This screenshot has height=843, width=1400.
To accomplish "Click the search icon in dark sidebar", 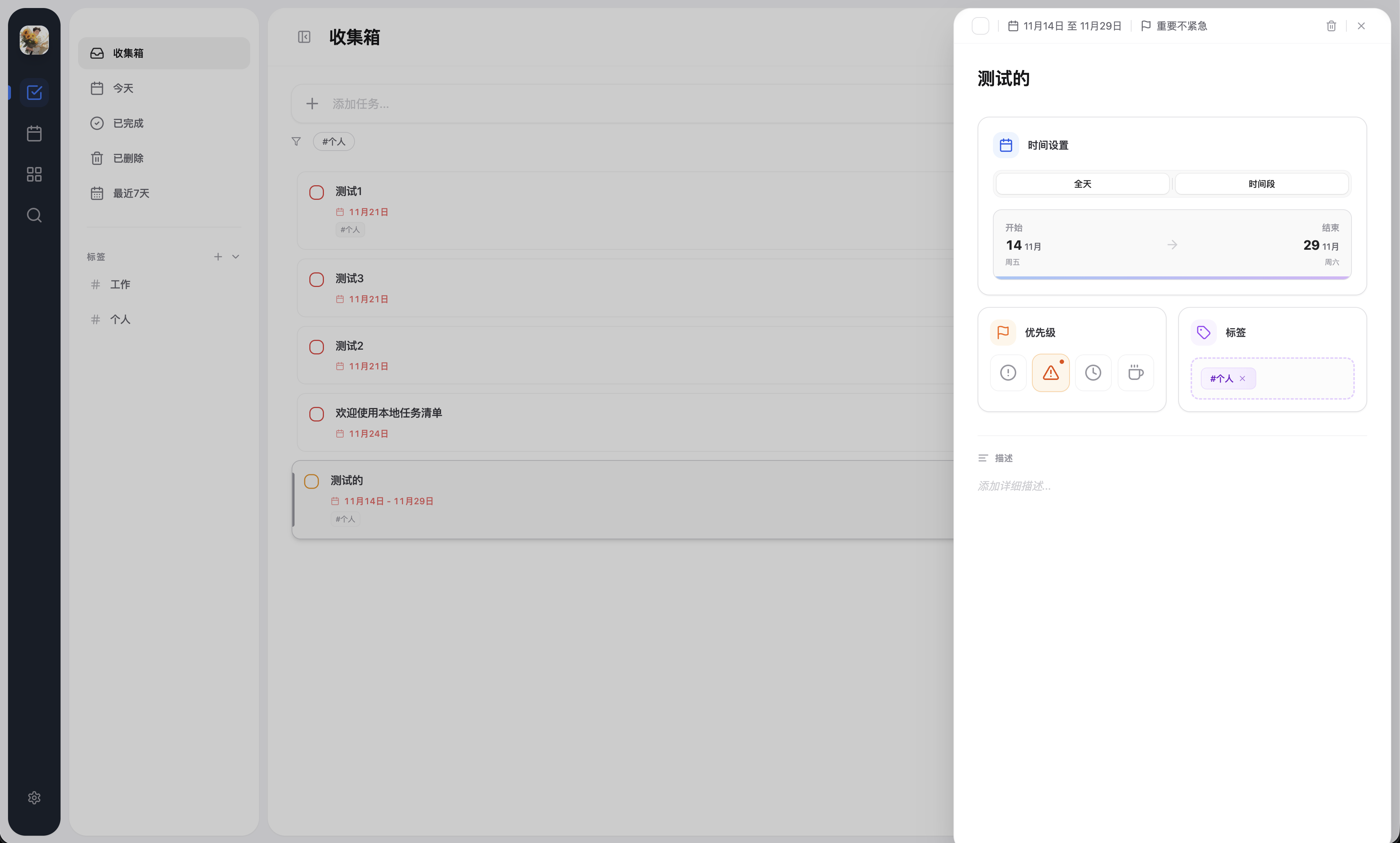I will (34, 215).
